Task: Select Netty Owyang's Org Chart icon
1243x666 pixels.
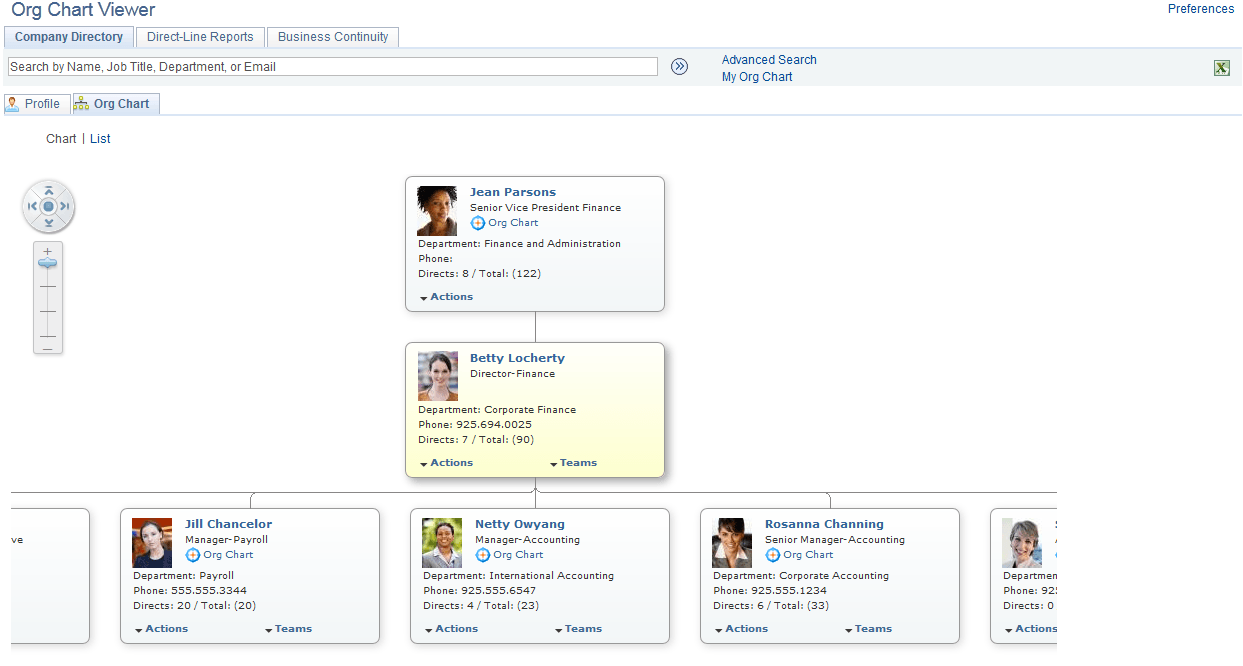Action: coord(481,554)
